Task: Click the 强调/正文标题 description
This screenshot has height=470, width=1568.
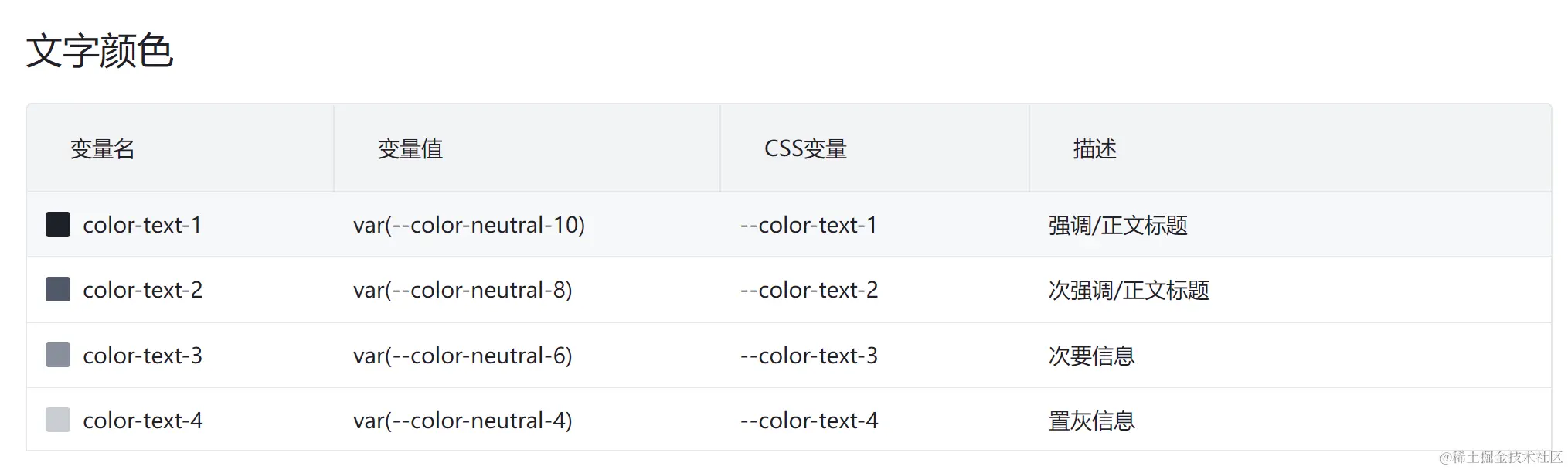Action: pos(1118,225)
